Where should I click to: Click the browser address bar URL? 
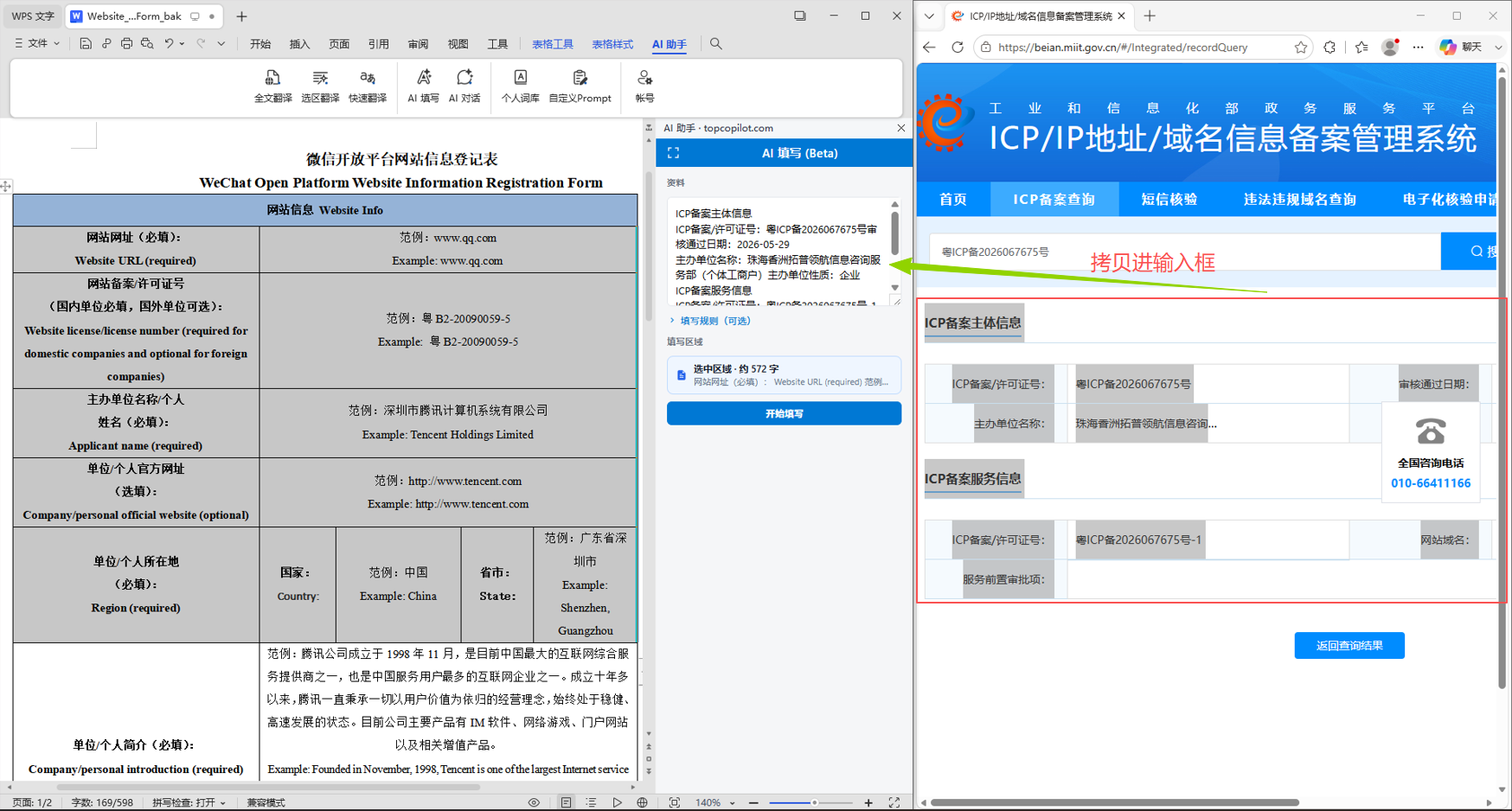pos(1122,48)
